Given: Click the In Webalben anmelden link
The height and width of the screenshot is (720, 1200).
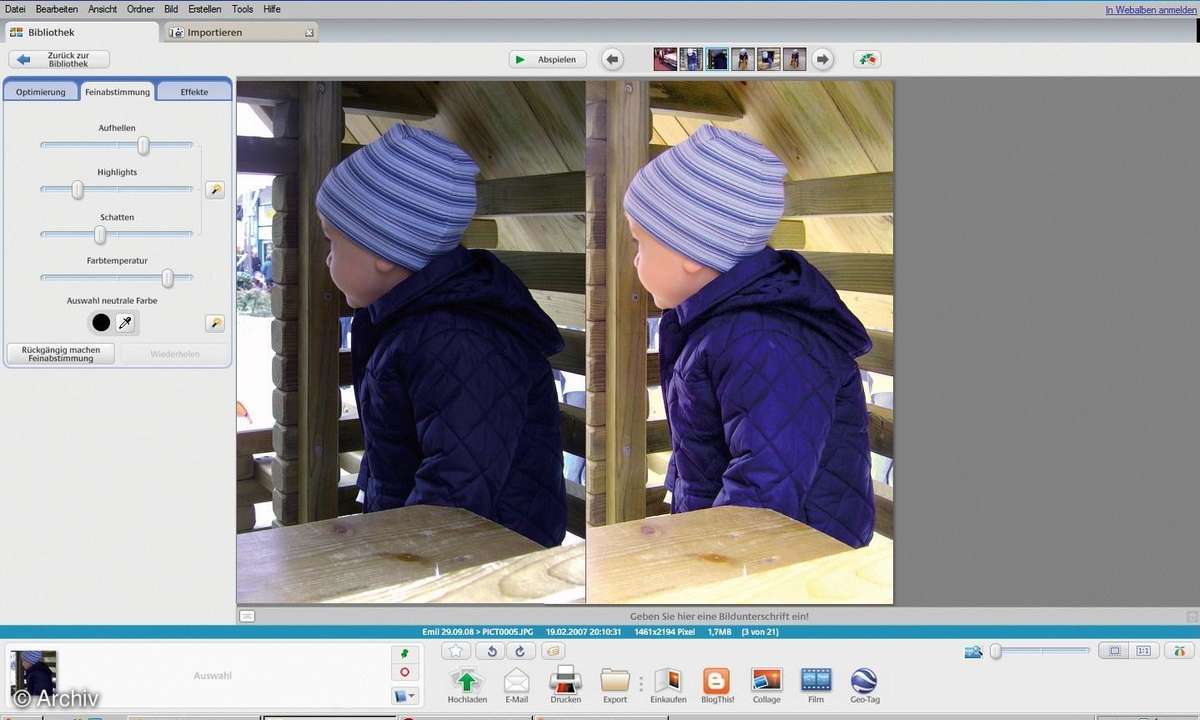Looking at the screenshot, I should coord(1149,10).
